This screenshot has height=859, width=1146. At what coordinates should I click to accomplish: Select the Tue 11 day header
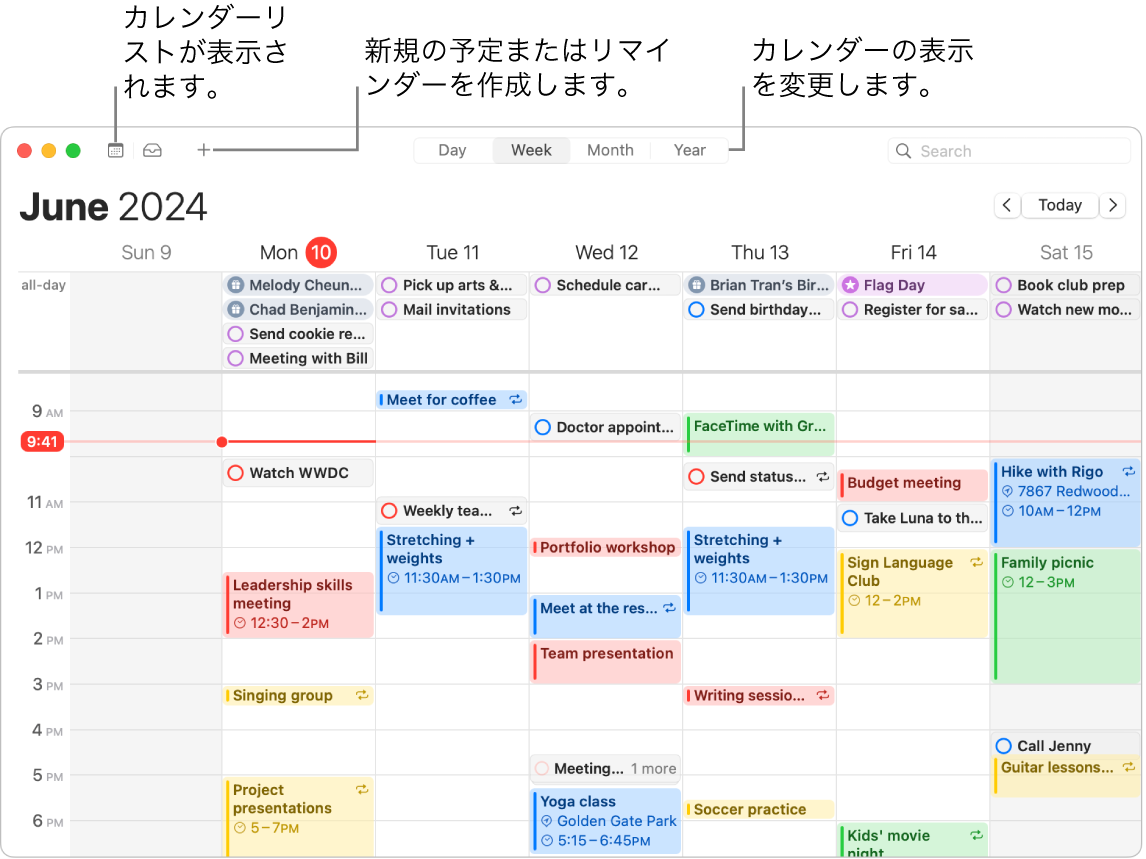(x=452, y=252)
